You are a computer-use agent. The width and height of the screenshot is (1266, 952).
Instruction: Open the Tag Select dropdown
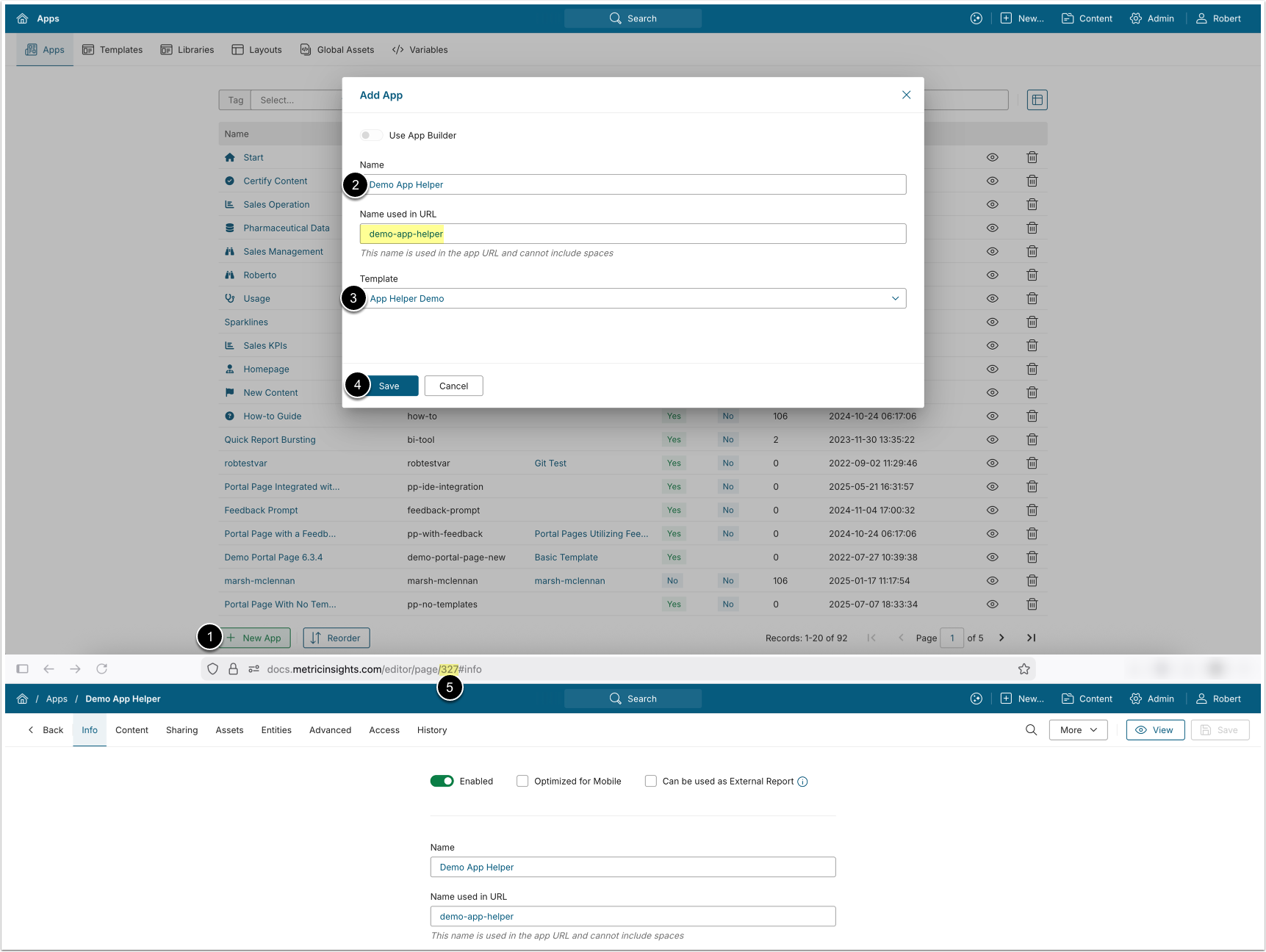(294, 100)
